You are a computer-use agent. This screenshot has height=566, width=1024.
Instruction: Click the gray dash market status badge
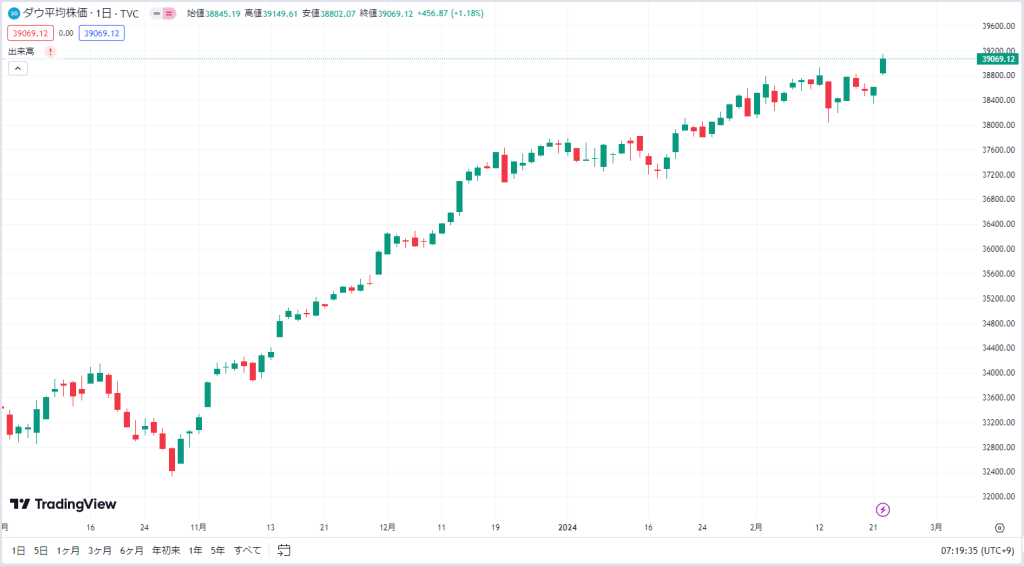157,13
